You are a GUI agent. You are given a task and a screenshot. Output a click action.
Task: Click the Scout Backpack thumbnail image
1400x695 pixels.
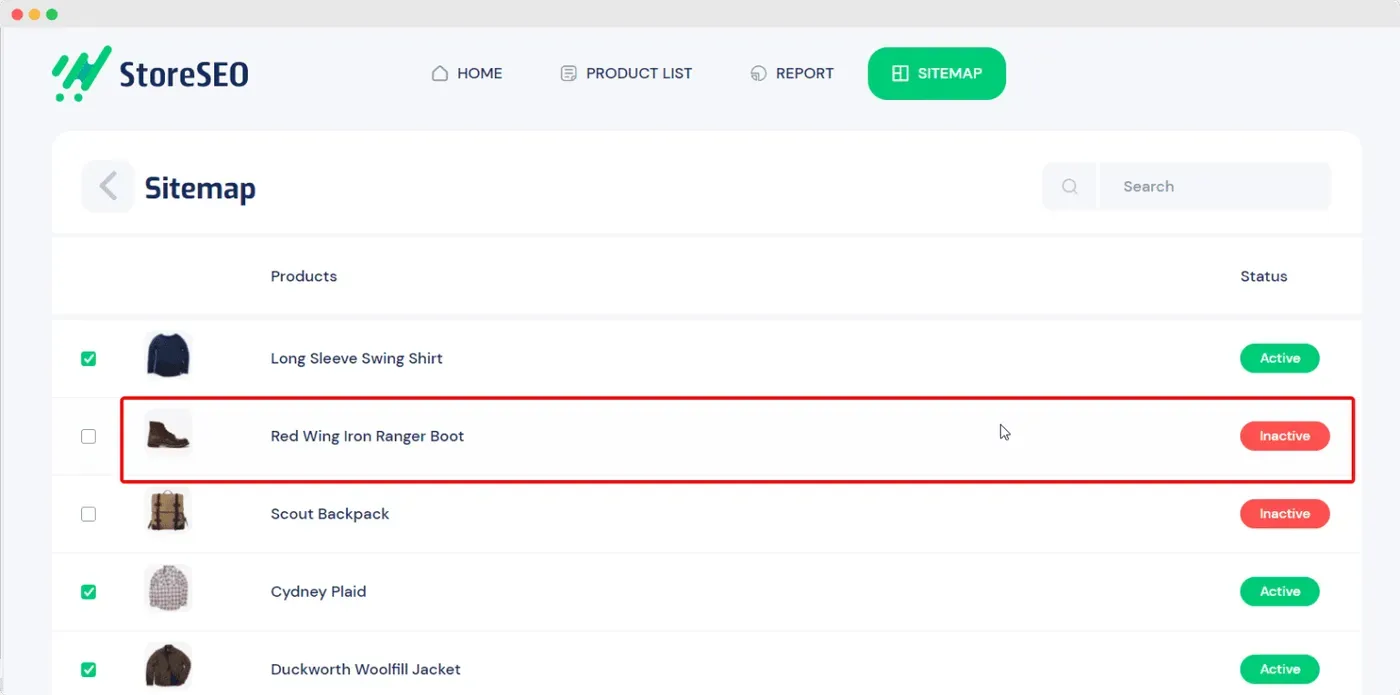[x=167, y=512]
